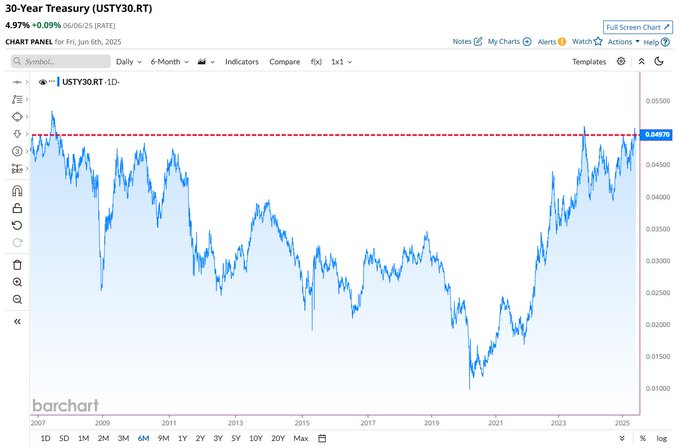Click the 0.04970 price label
Image resolution: width=680 pixels, height=448 pixels.
click(x=657, y=134)
